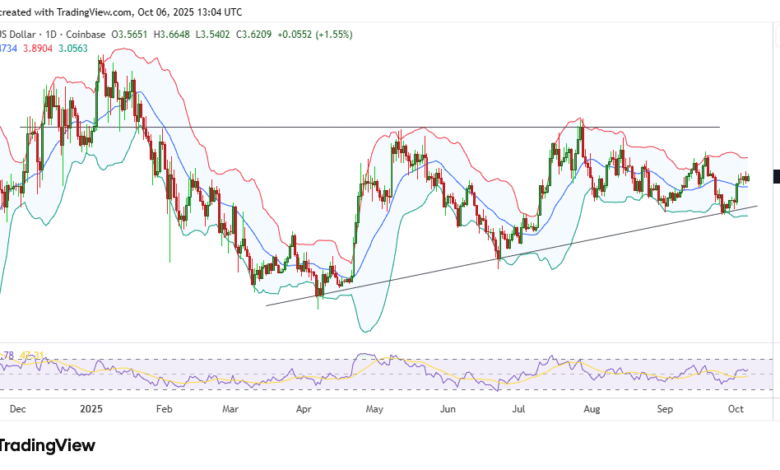Select the horizontal resistance line on chart
780x470 pixels.
(x=300, y=127)
